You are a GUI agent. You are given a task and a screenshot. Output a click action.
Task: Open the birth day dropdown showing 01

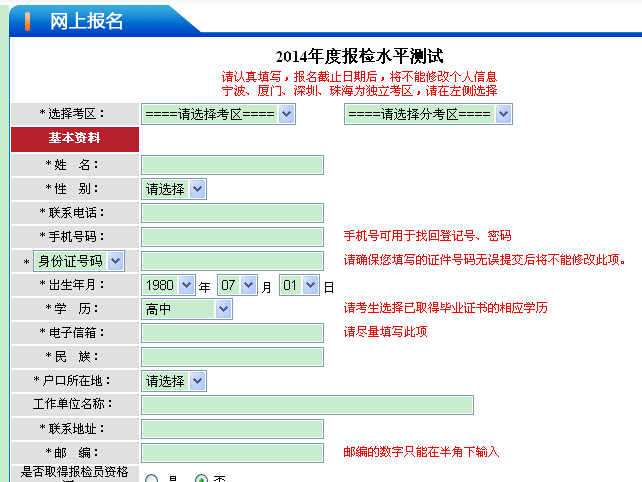click(x=298, y=285)
